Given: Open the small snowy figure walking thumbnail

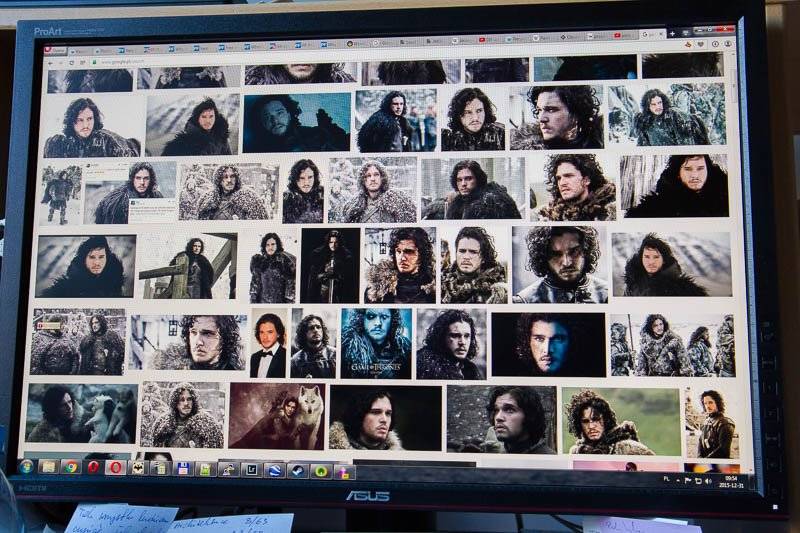Looking at the screenshot, I should (61, 194).
